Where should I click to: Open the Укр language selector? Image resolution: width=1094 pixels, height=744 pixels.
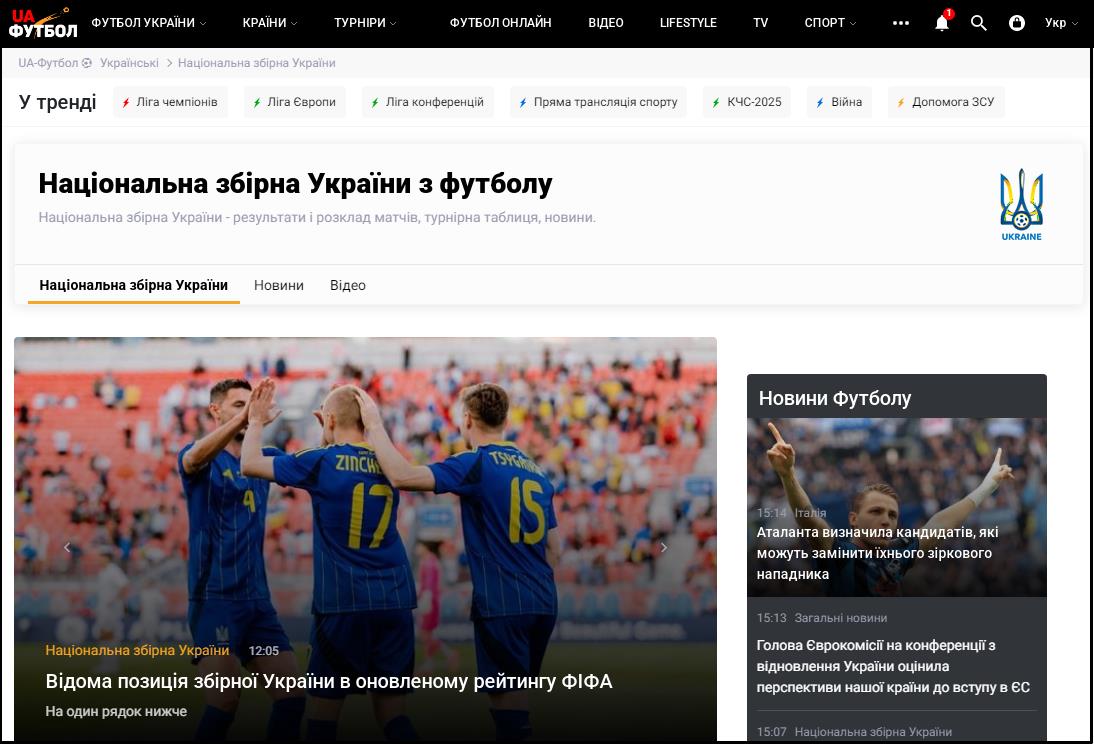point(1061,23)
